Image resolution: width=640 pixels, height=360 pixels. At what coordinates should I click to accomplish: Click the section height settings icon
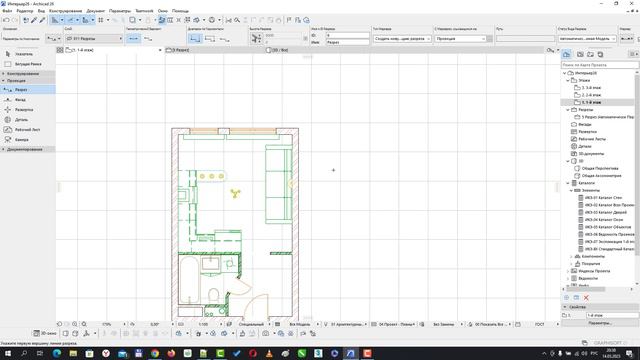point(256,38)
